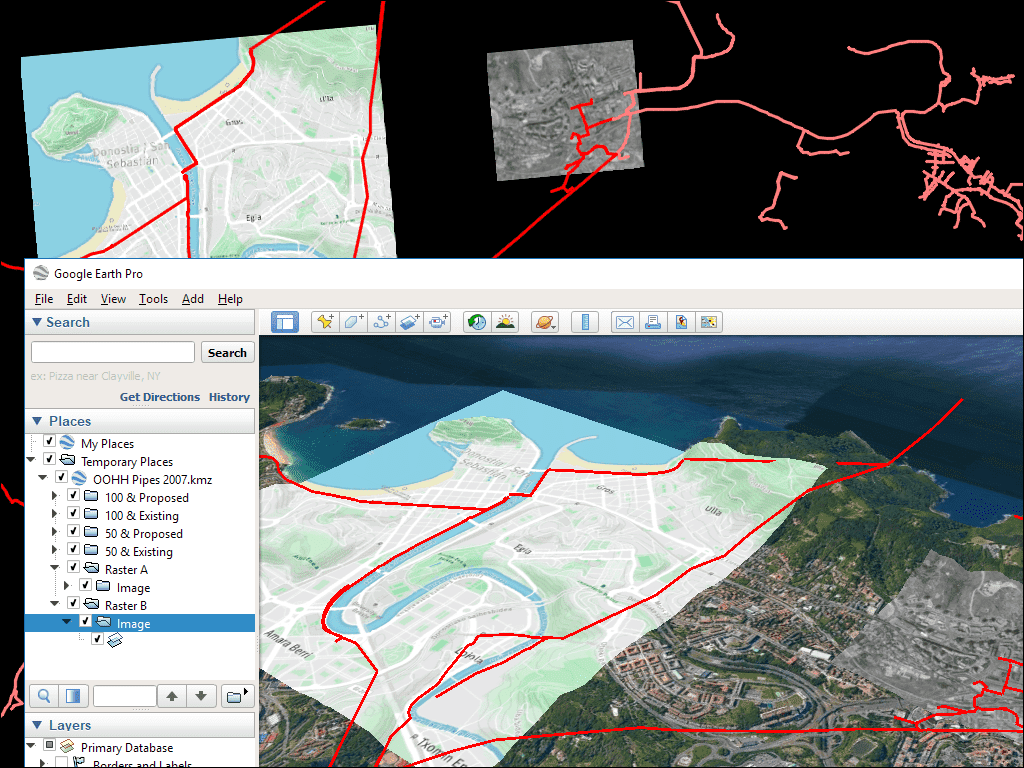Toggle the Raster A checkbox
Viewport: 1024px width, 768px height.
[x=73, y=569]
